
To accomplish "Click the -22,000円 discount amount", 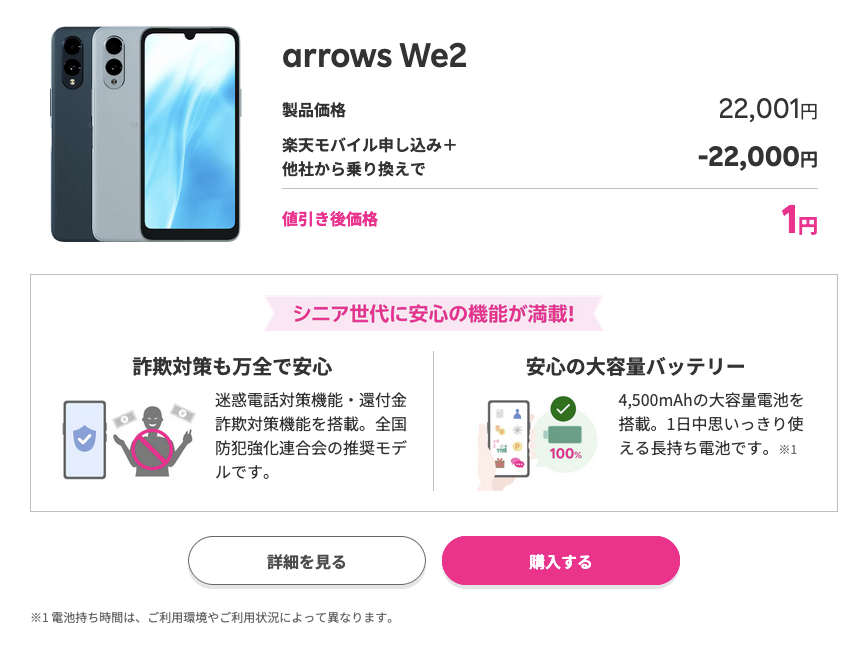I will pyautogui.click(x=758, y=157).
